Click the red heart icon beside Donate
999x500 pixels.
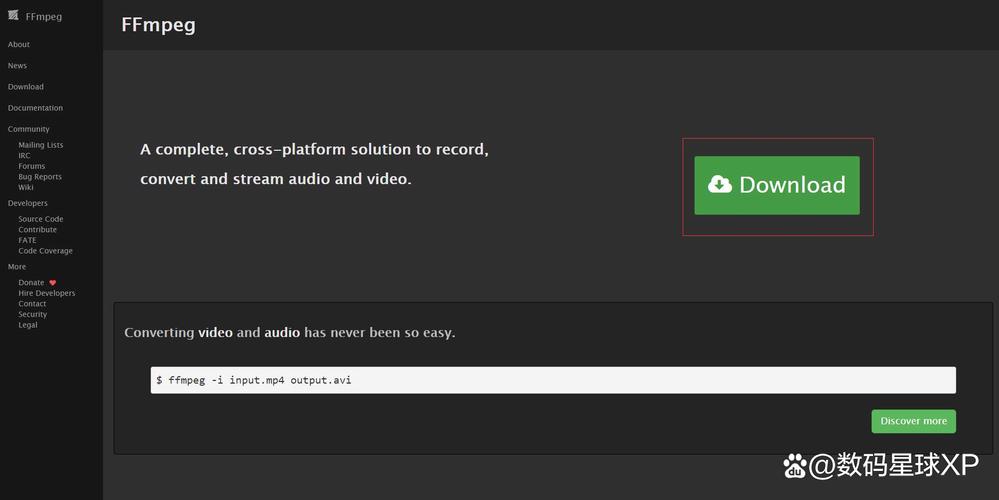coord(52,283)
